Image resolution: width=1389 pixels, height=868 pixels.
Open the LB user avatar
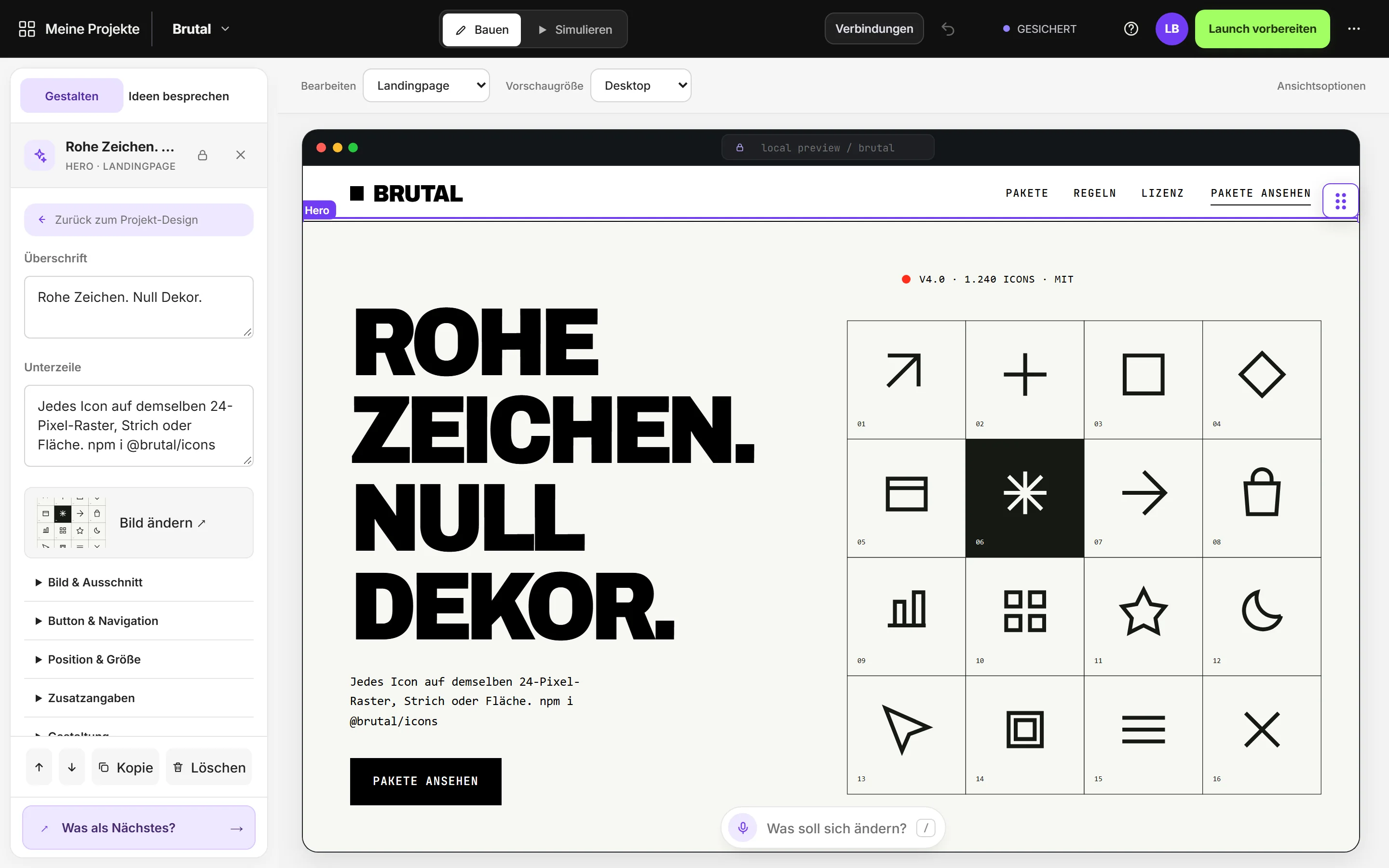(x=1171, y=29)
